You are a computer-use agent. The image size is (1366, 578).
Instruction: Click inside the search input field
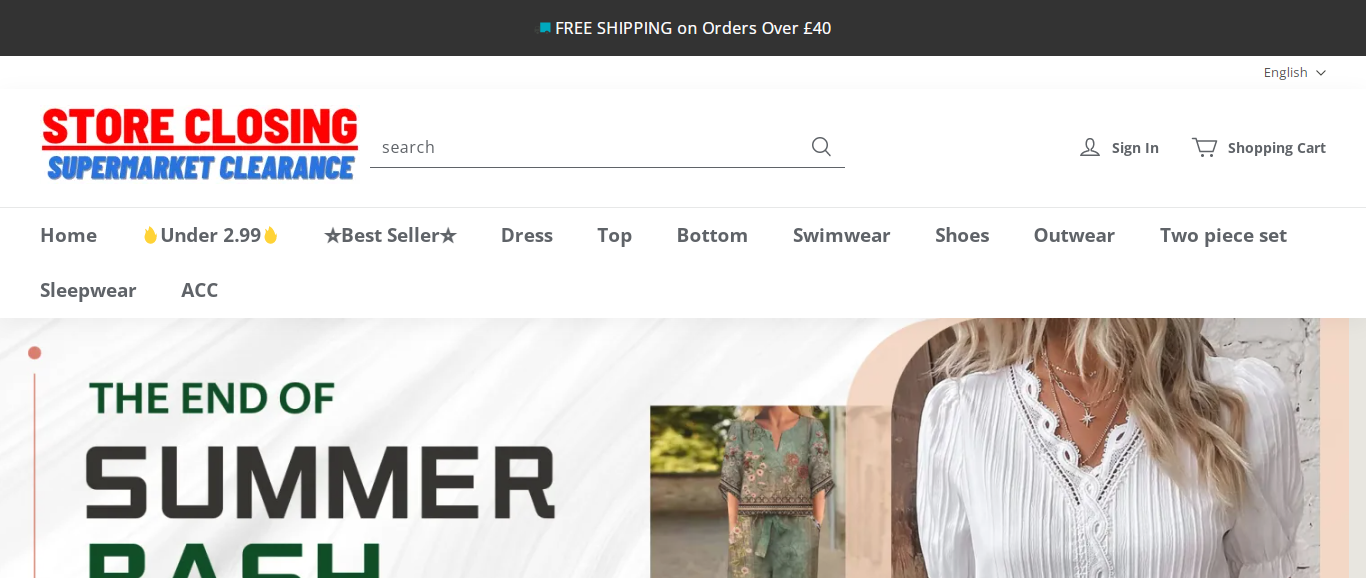click(x=590, y=147)
